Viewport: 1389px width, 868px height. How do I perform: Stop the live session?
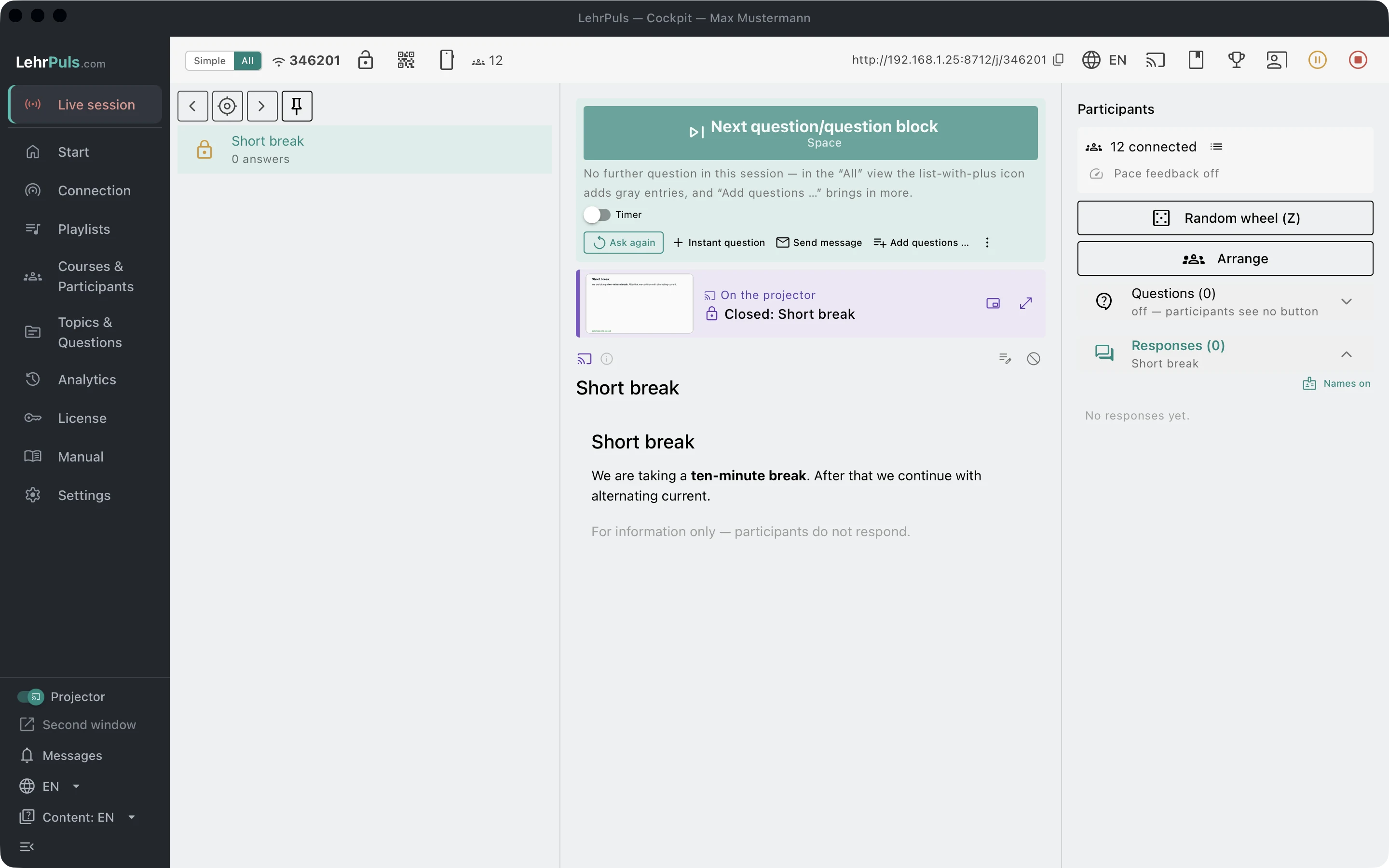click(x=1358, y=60)
